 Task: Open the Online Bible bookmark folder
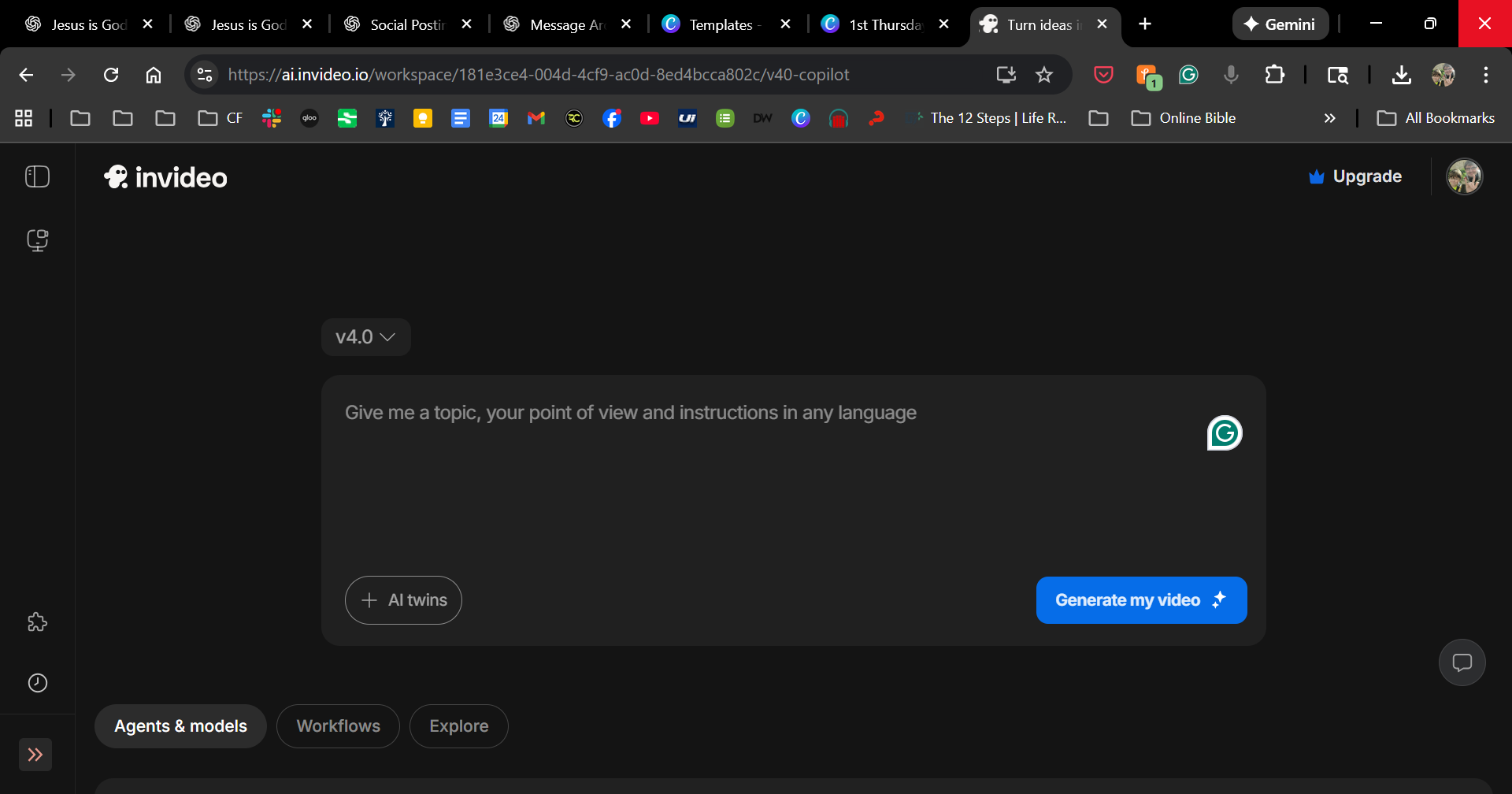[x=1183, y=118]
